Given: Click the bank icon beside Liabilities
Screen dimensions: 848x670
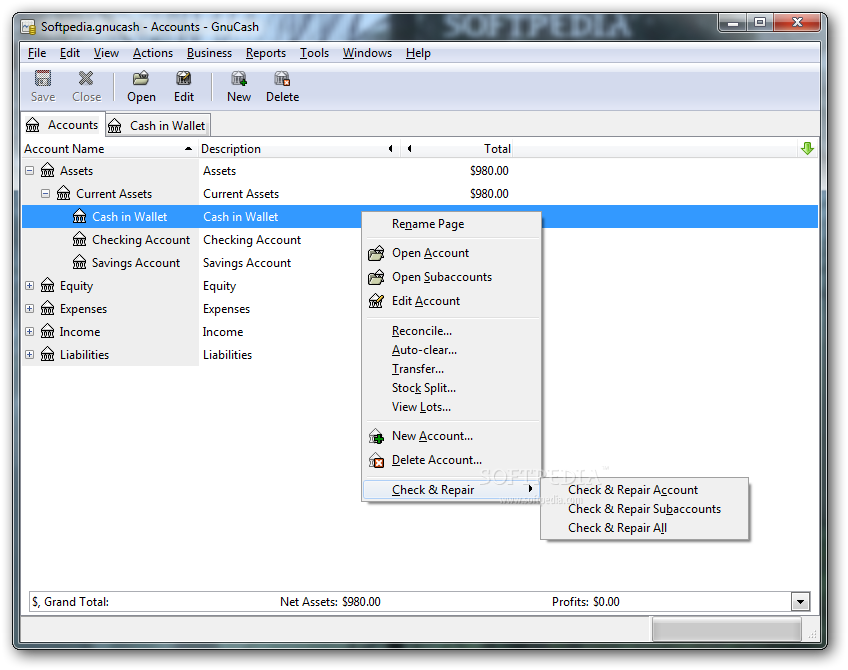Looking at the screenshot, I should click(48, 354).
